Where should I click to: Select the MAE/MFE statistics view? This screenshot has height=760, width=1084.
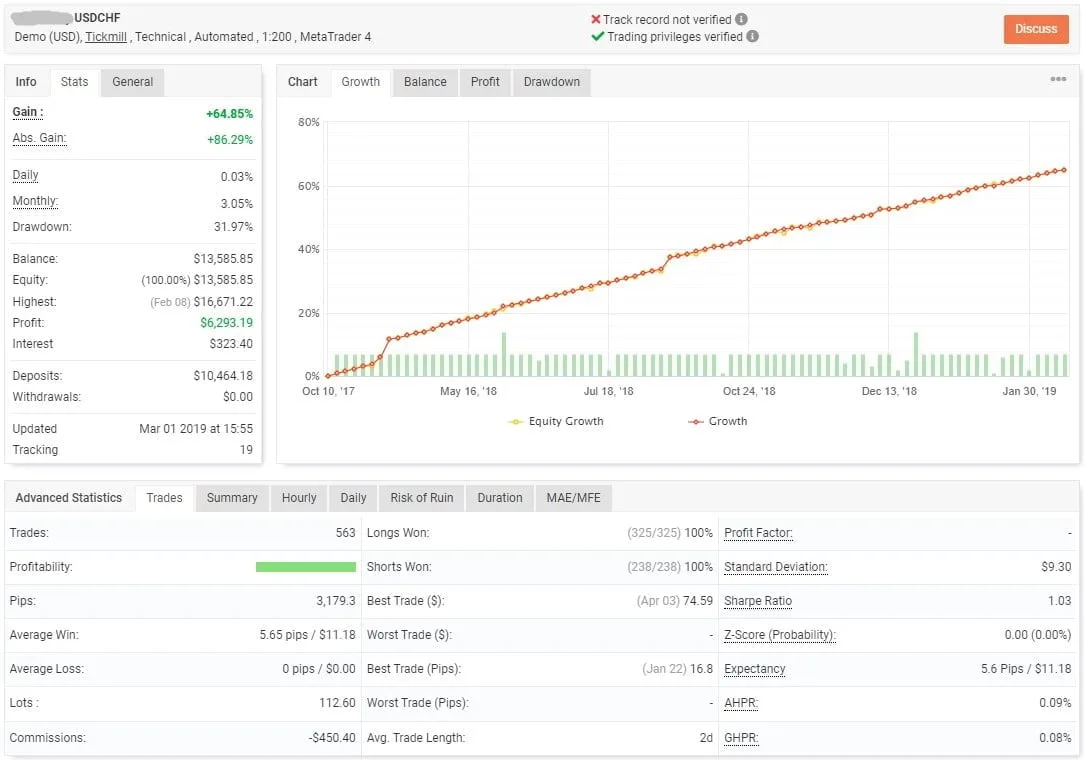(573, 497)
